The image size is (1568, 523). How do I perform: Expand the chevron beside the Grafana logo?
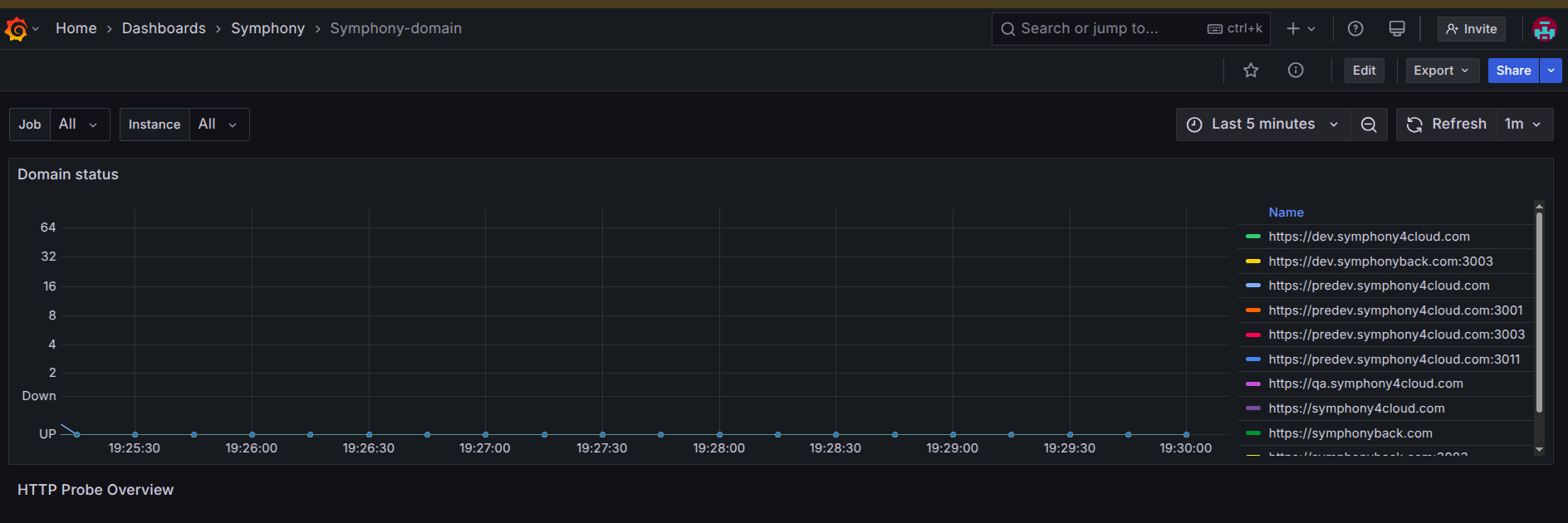36,29
